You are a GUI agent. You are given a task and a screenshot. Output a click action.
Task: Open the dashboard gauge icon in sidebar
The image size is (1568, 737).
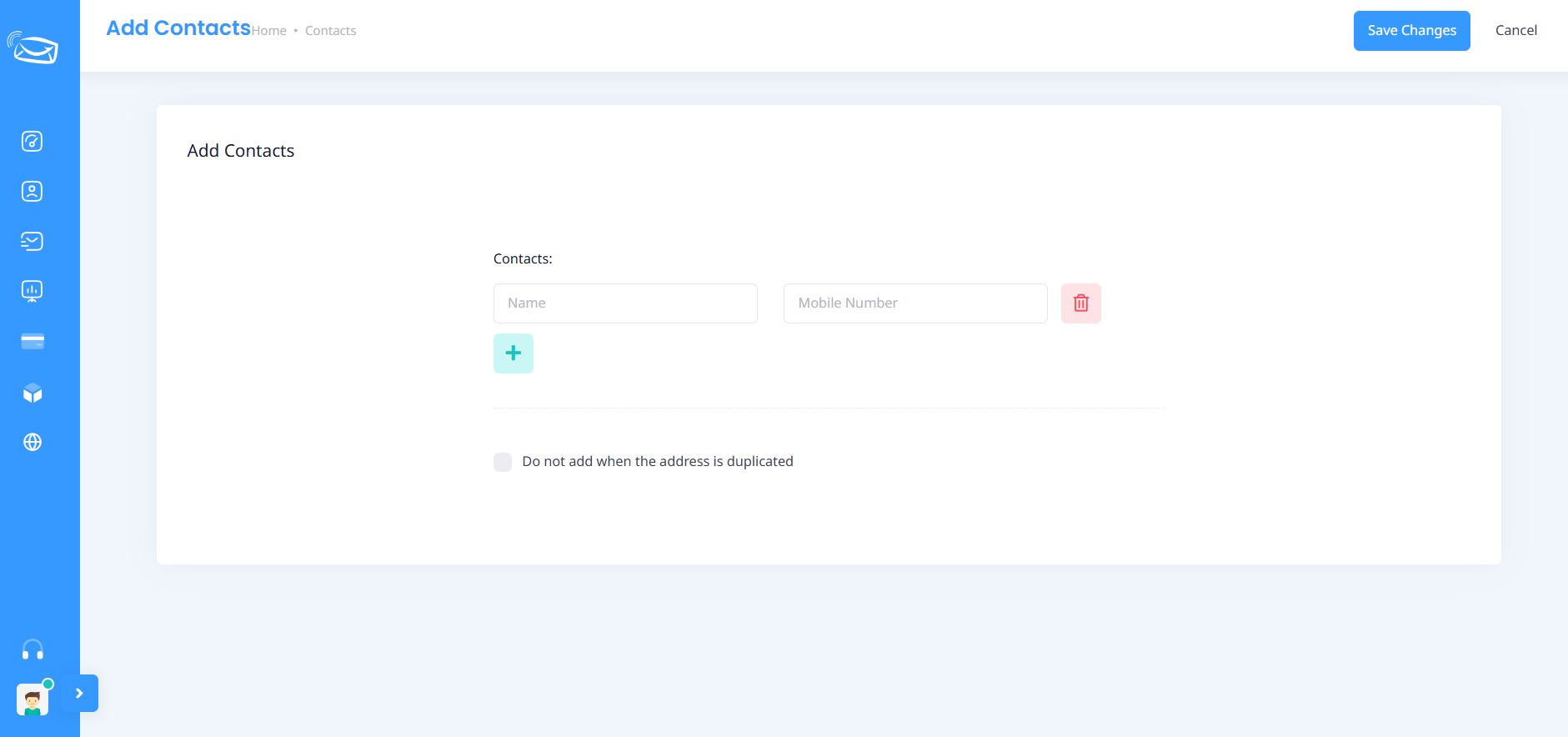(33, 141)
